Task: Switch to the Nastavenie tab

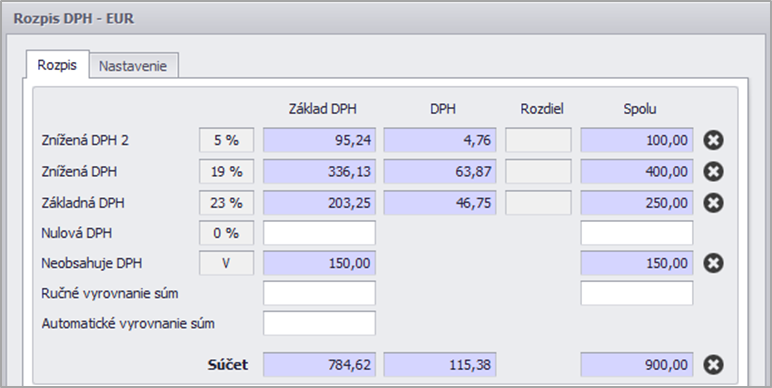Action: coord(133,66)
